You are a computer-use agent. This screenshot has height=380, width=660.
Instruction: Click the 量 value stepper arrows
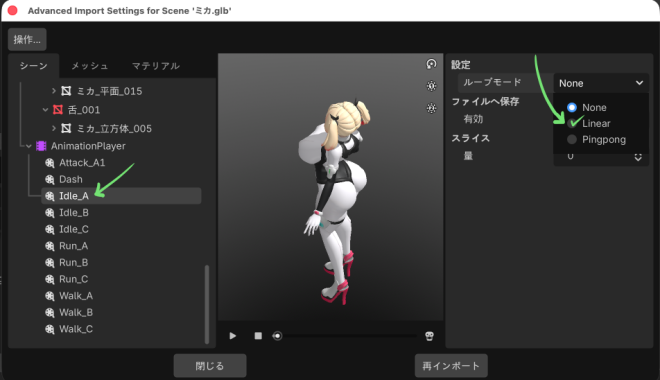tap(638, 157)
